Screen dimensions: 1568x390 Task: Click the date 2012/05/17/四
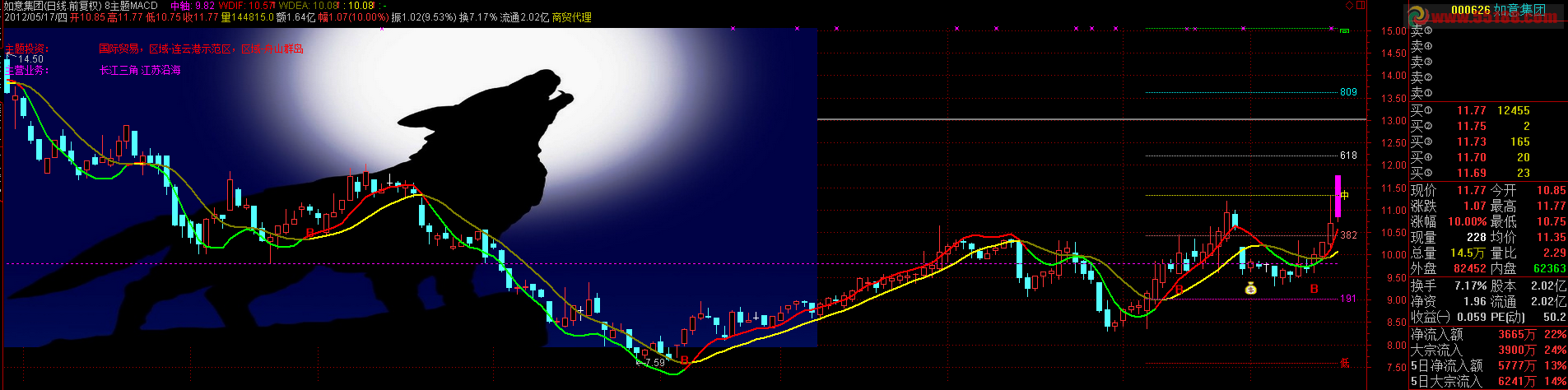click(35, 17)
